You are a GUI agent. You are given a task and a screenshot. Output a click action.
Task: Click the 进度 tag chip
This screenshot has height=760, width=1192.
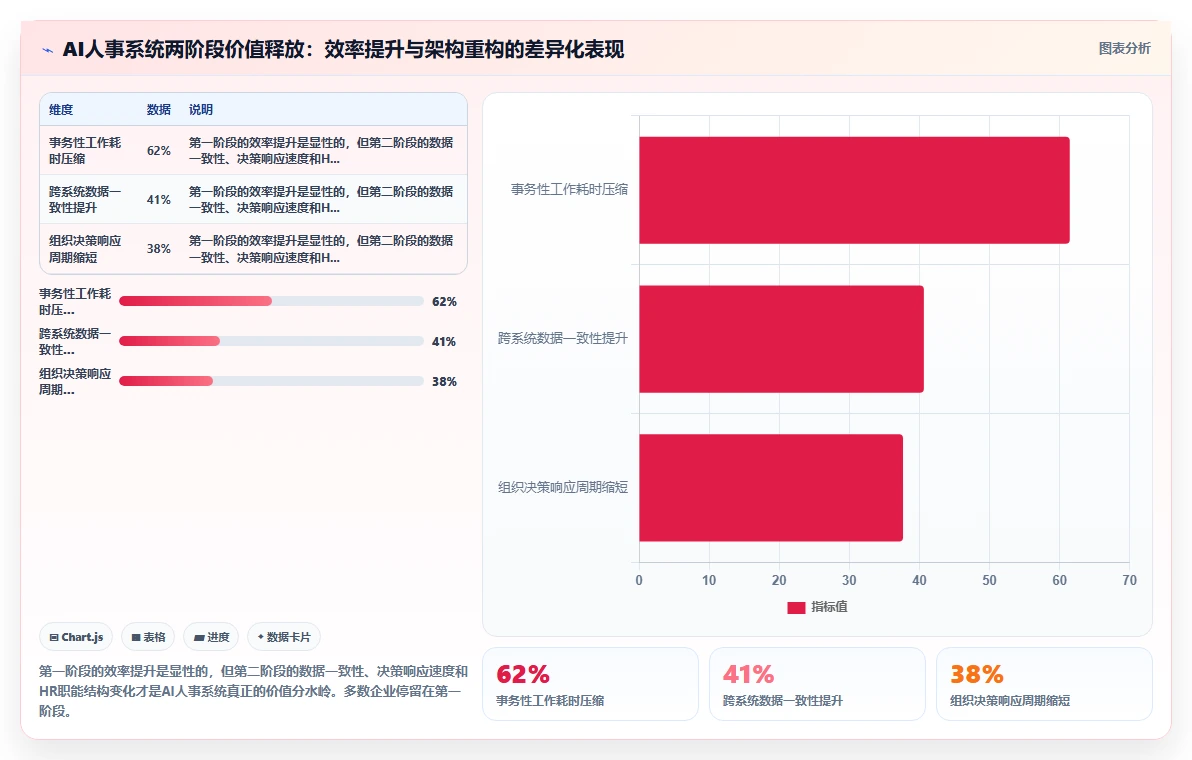pyautogui.click(x=211, y=637)
